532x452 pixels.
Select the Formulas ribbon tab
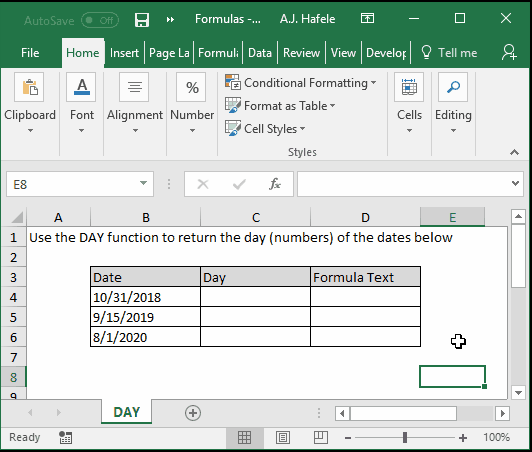point(218,53)
